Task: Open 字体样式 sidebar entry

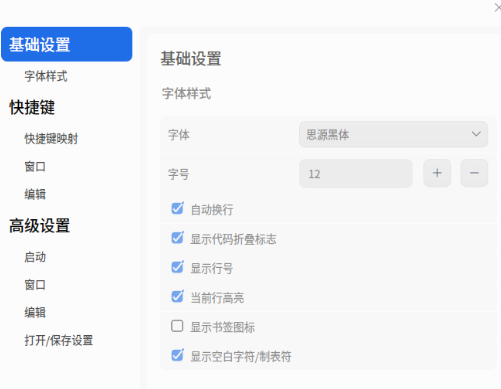Action: click(46, 76)
